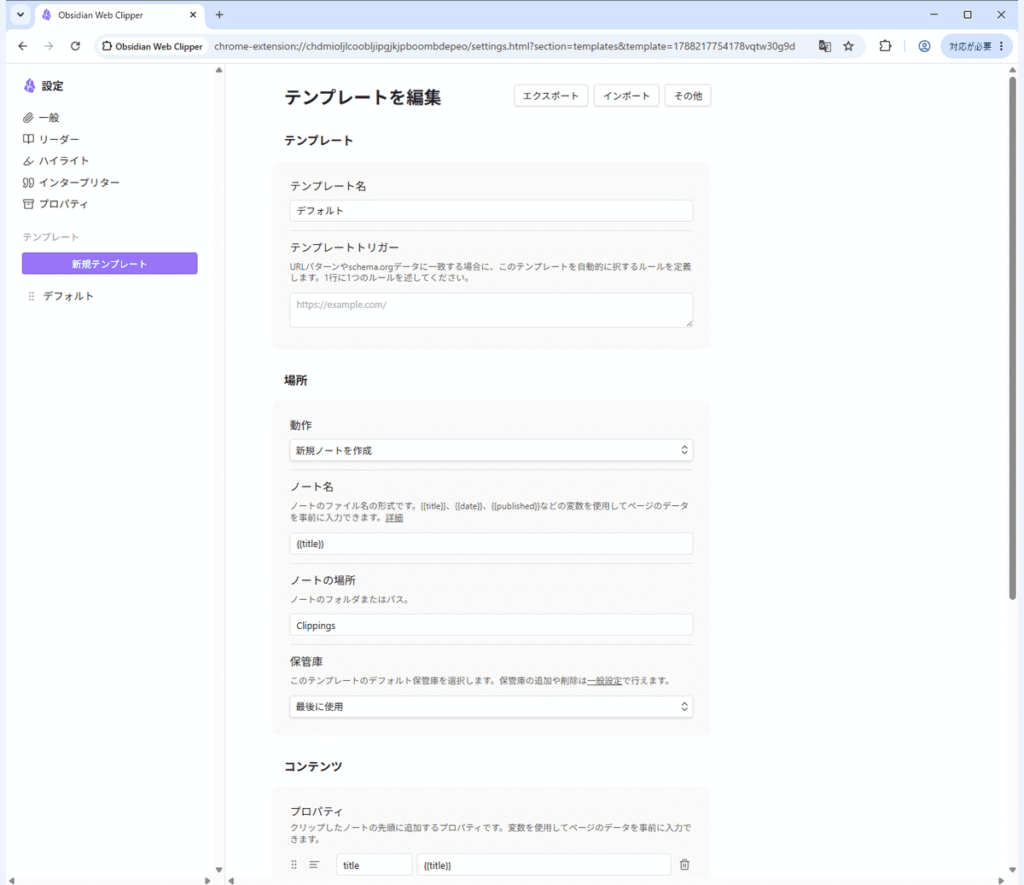
Task: Focus the ノートの場所 field with Clippings
Action: click(491, 625)
